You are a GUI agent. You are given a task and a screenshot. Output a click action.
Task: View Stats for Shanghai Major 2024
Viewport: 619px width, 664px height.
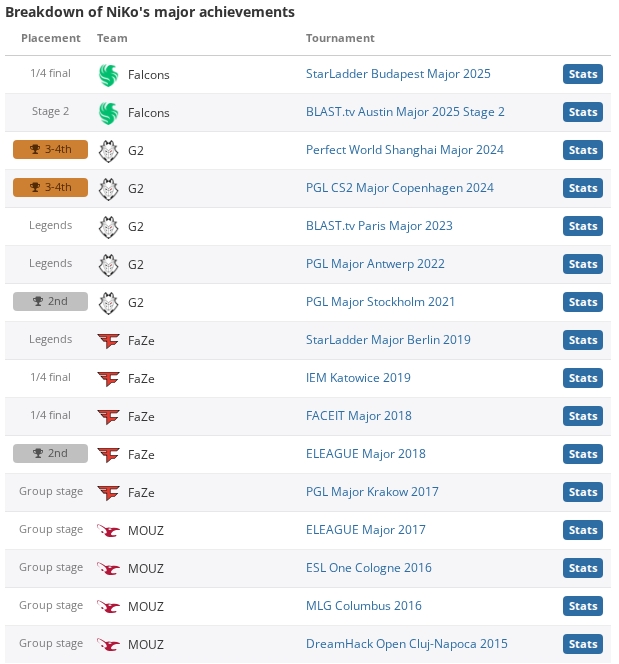click(583, 150)
